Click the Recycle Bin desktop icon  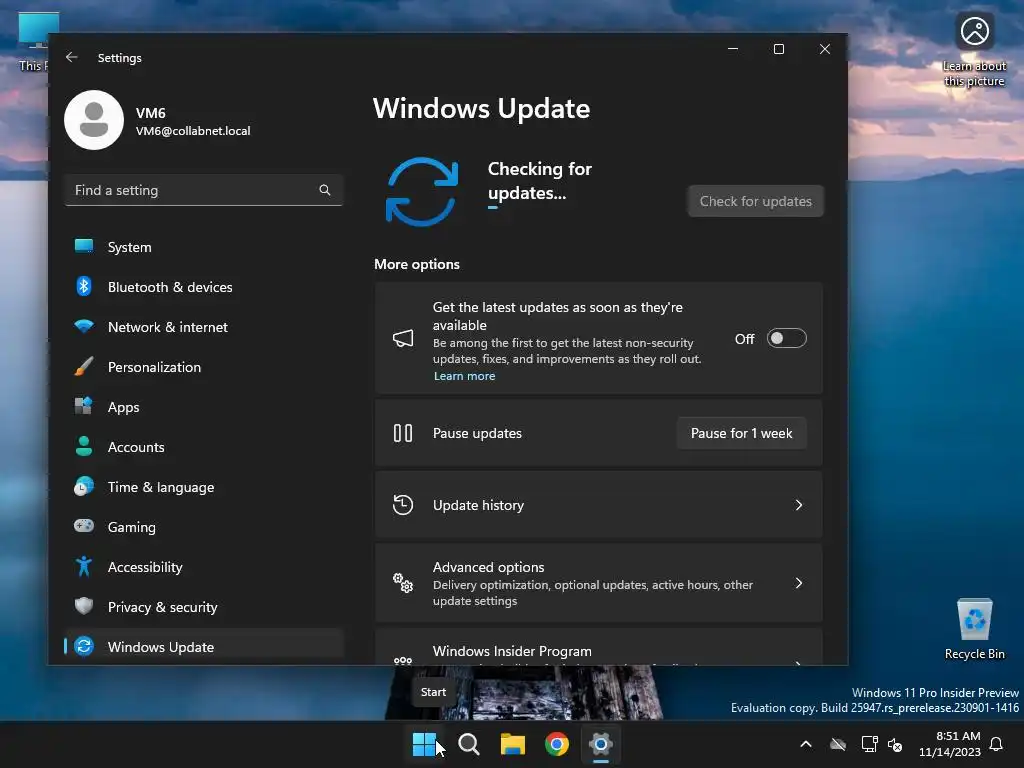(x=974, y=630)
